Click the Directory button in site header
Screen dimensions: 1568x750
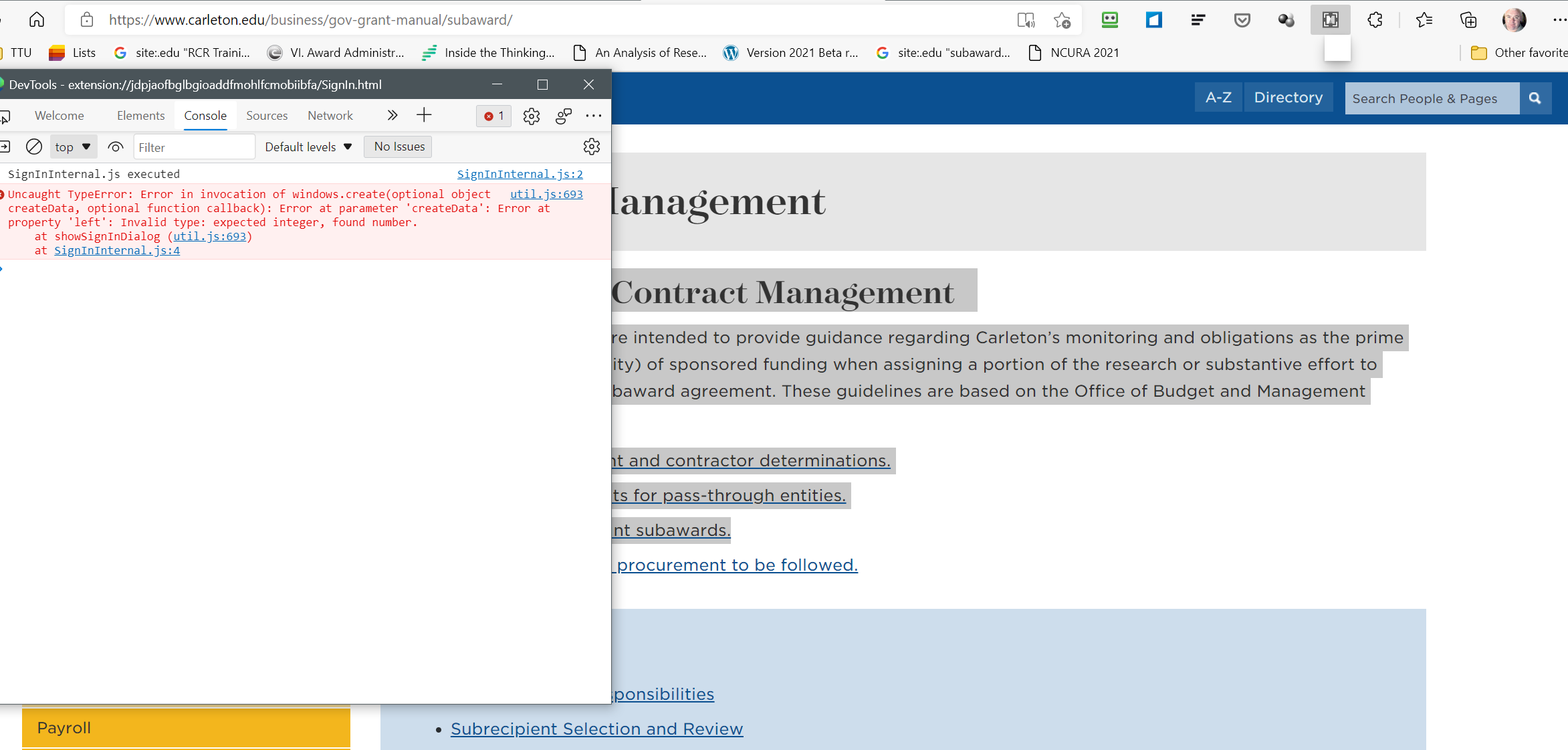pos(1288,98)
